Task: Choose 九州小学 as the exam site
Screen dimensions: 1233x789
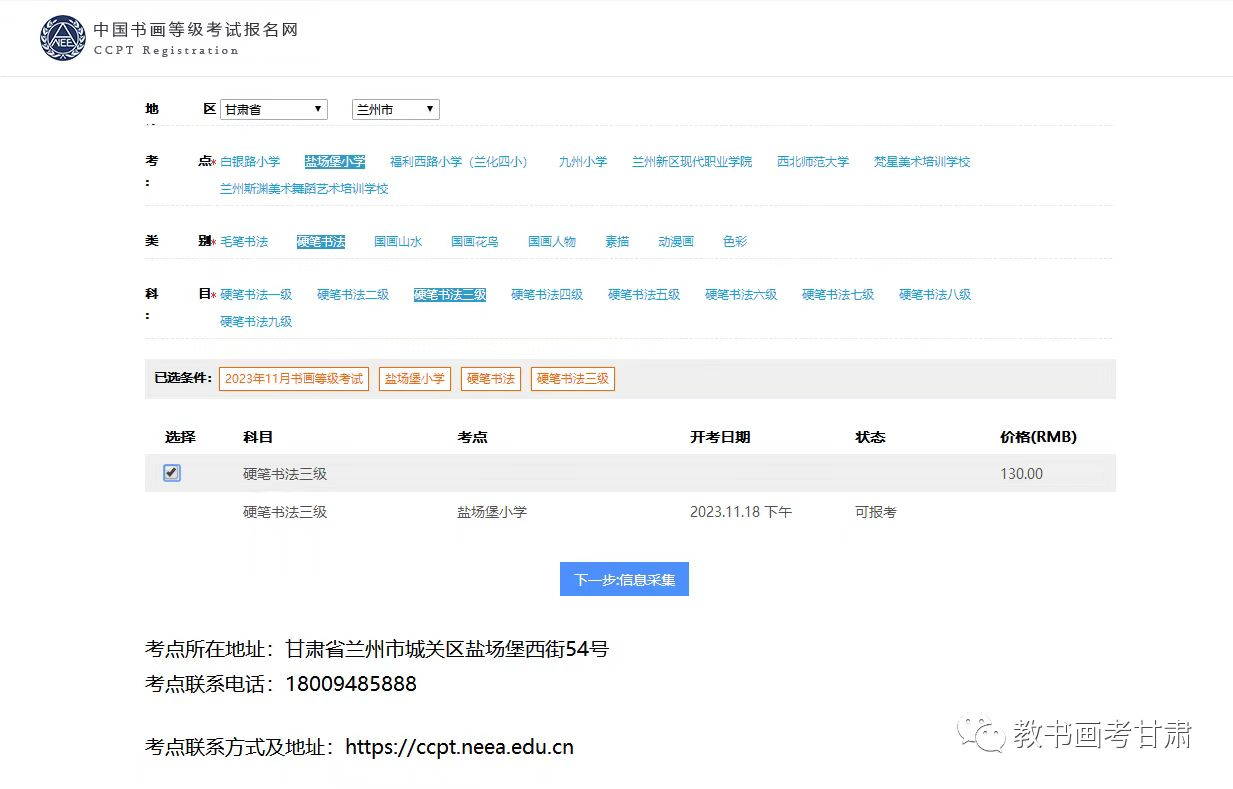Action: point(582,162)
